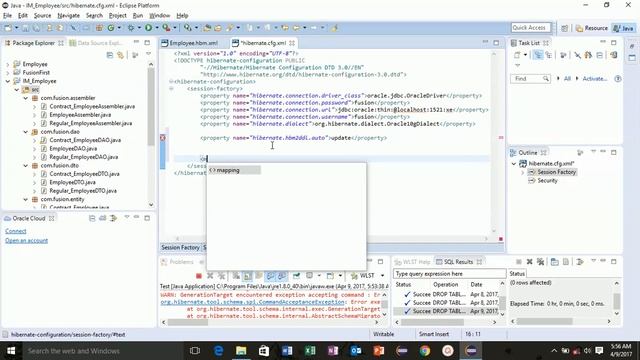The height and width of the screenshot is (360, 640).
Task: Click Collapse All in Package Explorer
Action: 110,55
